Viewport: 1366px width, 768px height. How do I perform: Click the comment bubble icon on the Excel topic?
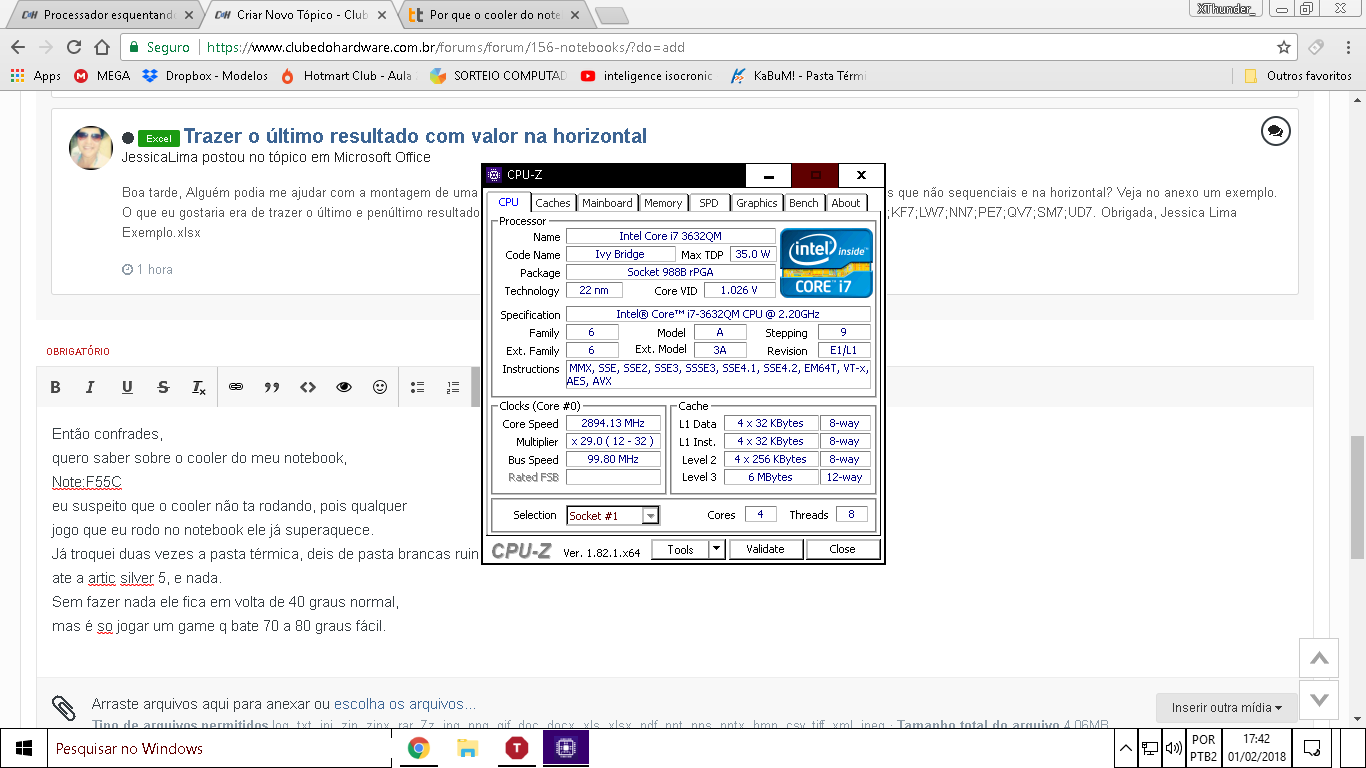pos(1274,131)
